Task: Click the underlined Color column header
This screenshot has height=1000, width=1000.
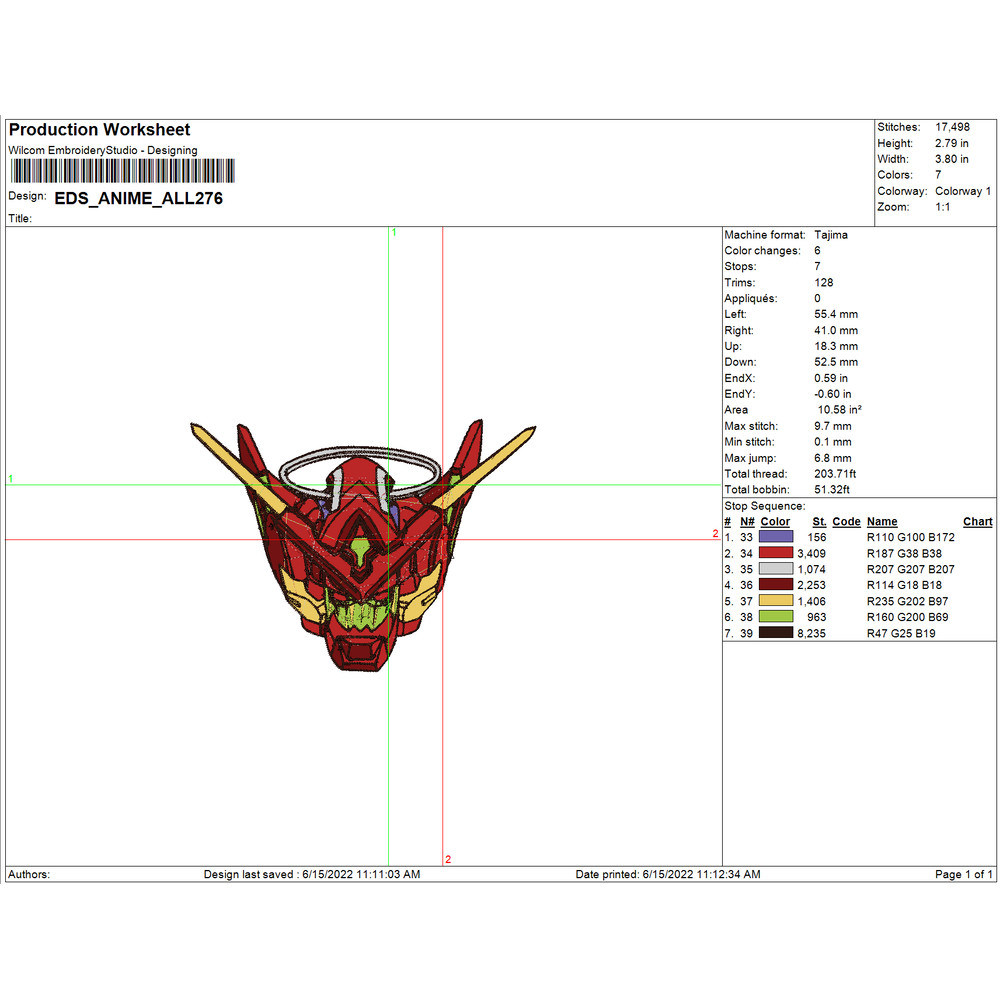Action: (775, 522)
